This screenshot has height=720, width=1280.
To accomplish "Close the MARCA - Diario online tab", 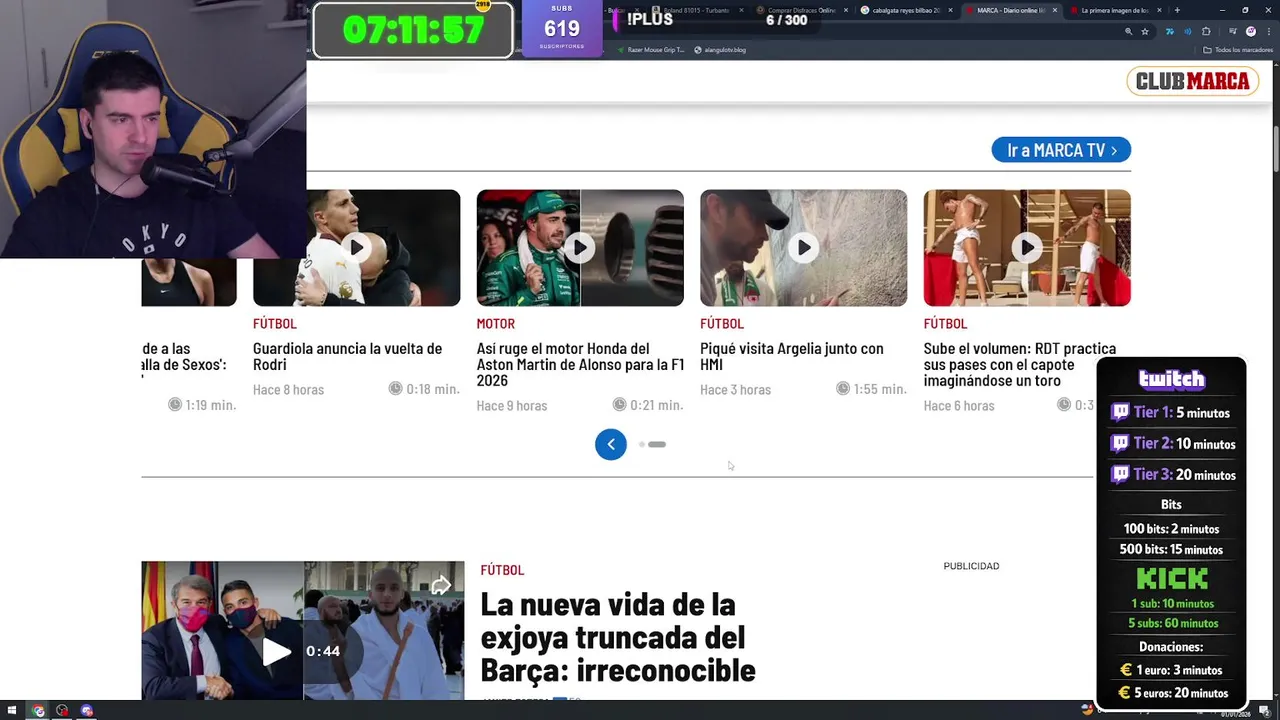I will click(x=1054, y=10).
